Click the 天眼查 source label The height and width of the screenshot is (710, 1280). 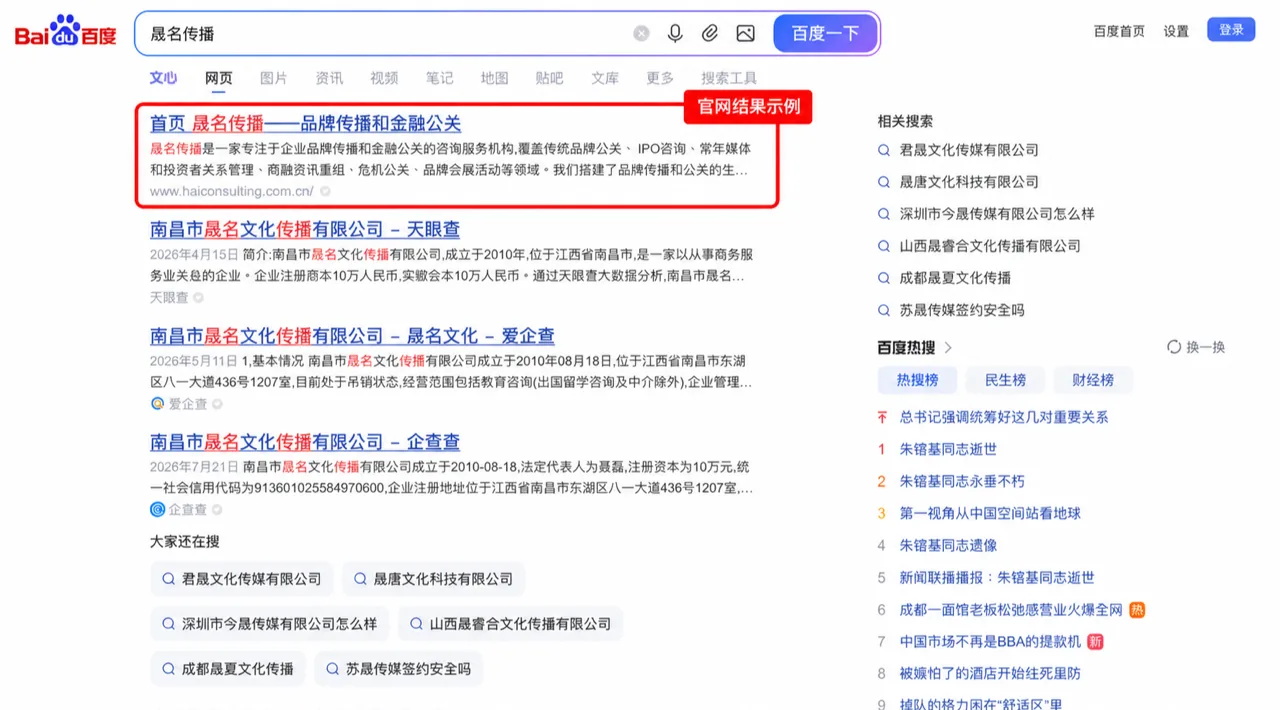169,297
